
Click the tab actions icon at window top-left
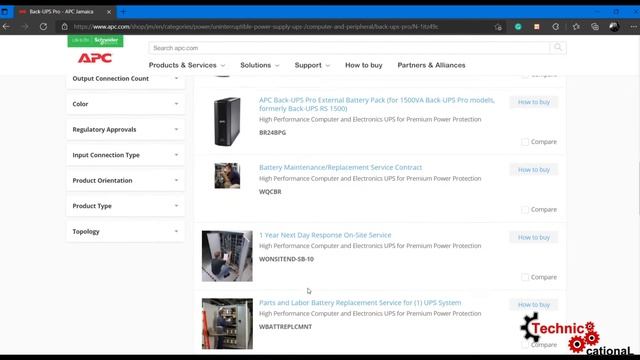[4, 12]
